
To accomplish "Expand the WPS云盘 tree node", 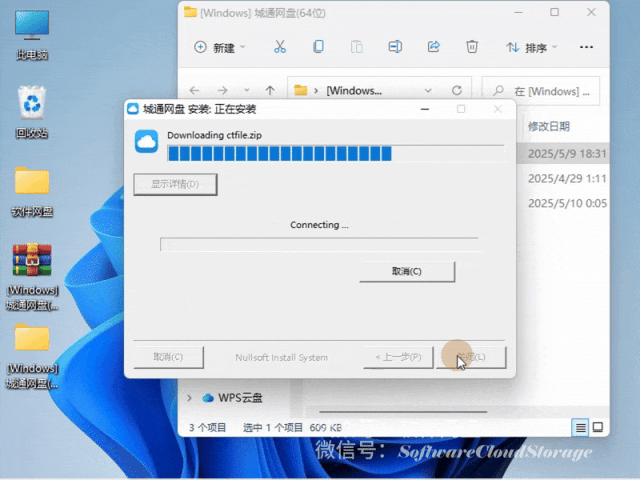I will click(189, 398).
